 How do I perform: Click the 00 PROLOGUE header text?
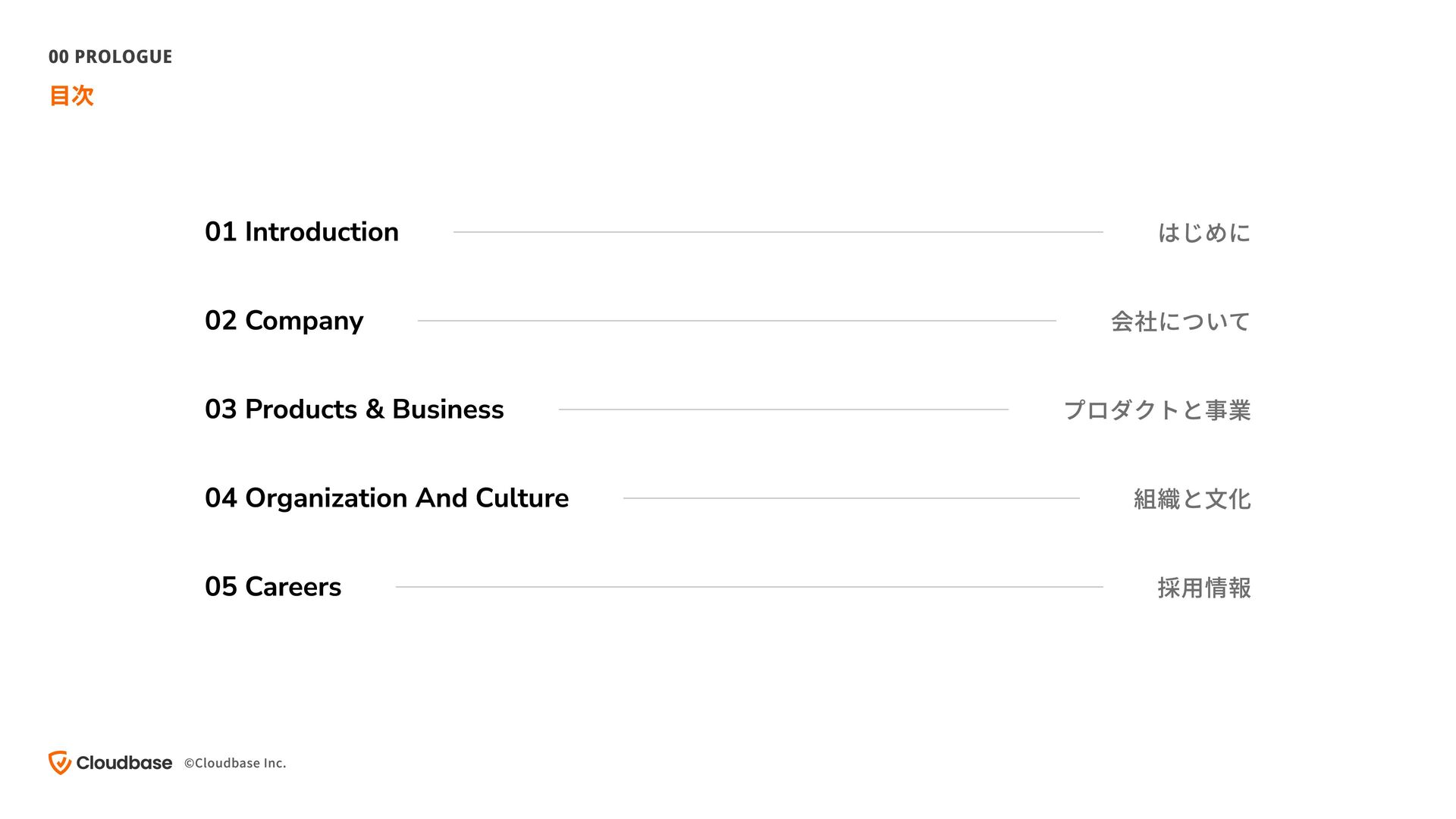coord(111,57)
